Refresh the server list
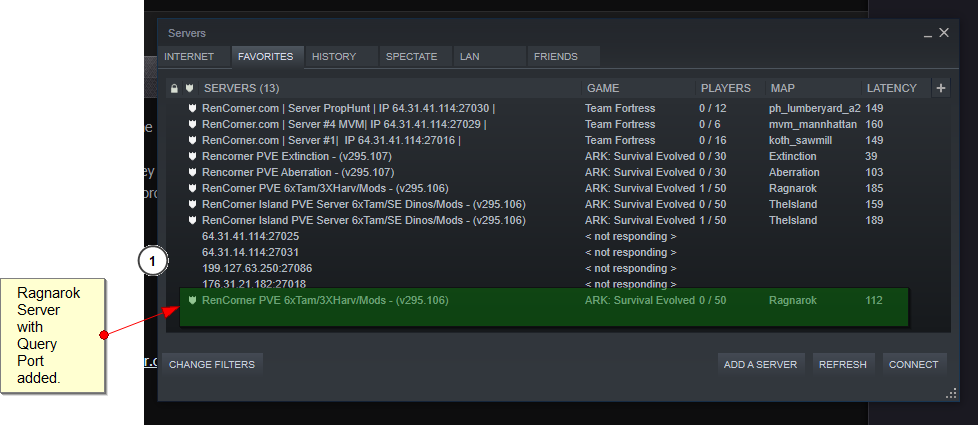 (842, 365)
